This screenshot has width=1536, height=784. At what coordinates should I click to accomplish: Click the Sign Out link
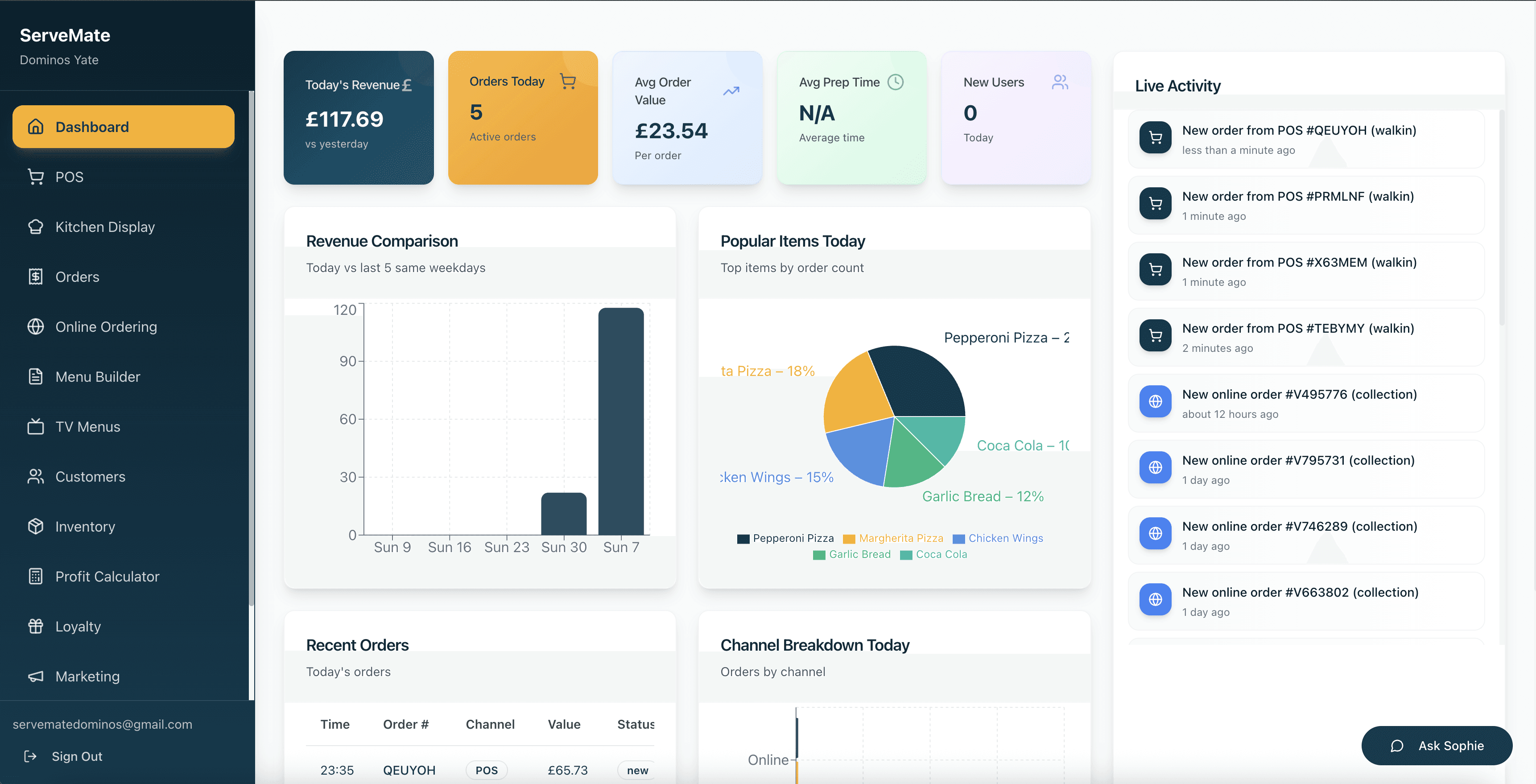(x=77, y=756)
